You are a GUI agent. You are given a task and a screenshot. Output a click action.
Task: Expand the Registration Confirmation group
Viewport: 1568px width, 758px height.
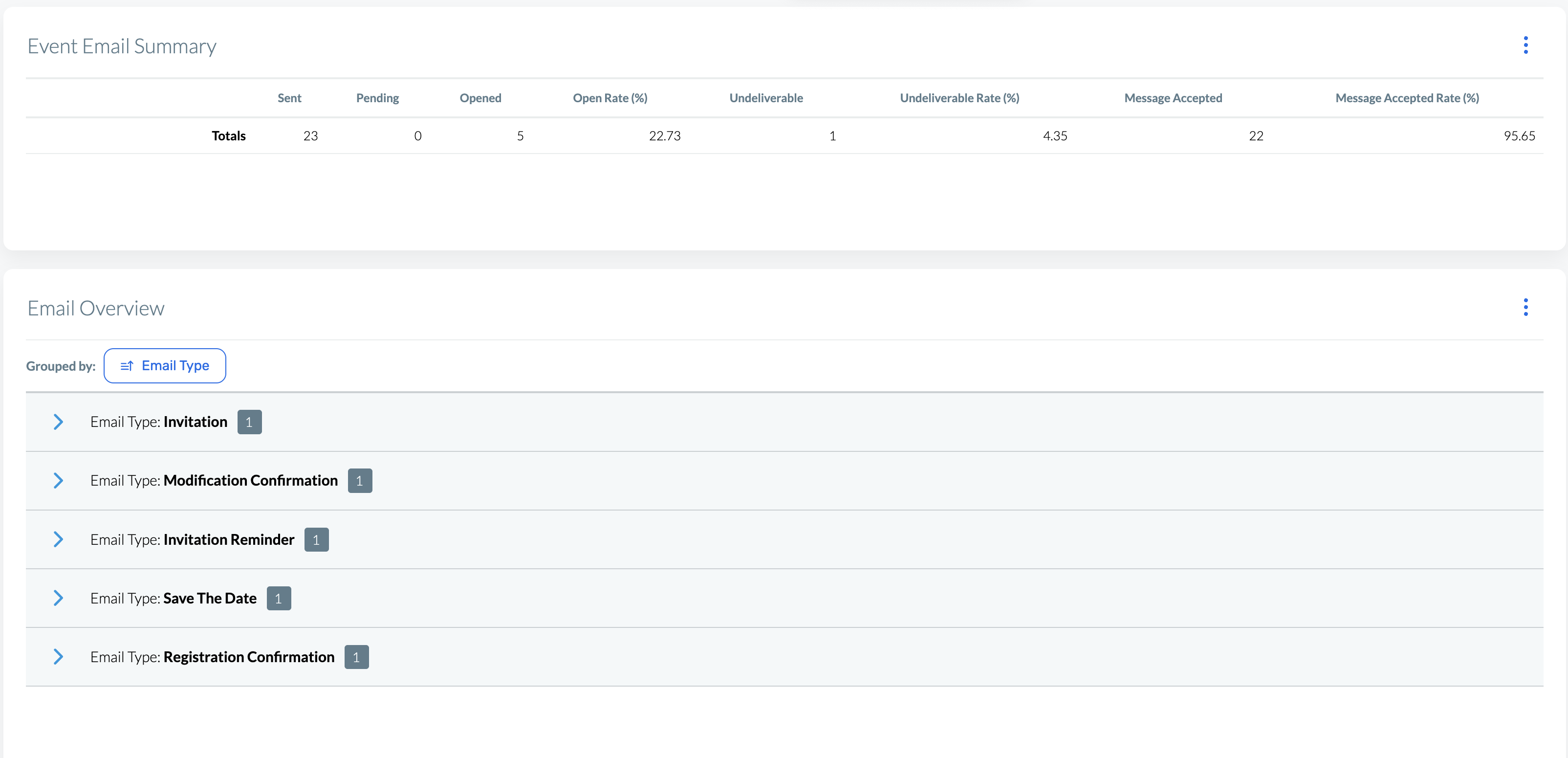58,657
